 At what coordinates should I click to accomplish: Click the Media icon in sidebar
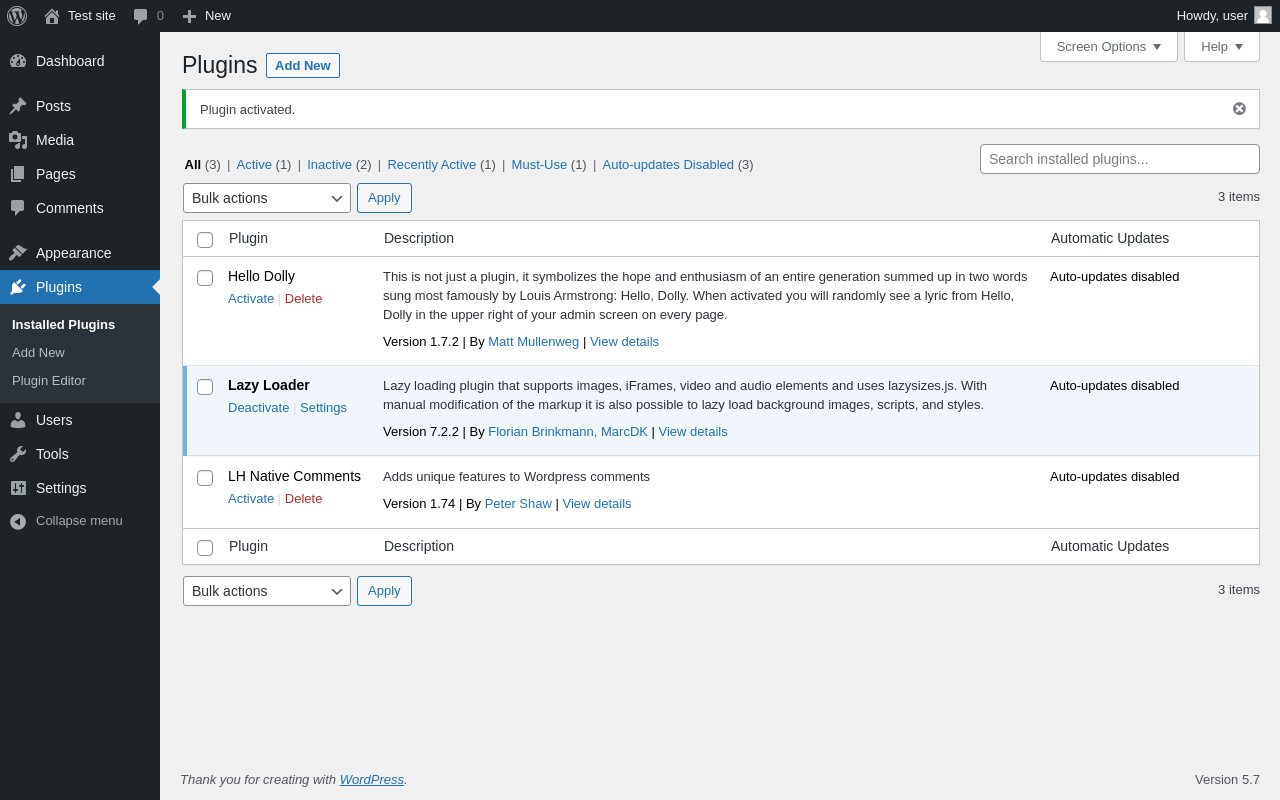[x=18, y=140]
